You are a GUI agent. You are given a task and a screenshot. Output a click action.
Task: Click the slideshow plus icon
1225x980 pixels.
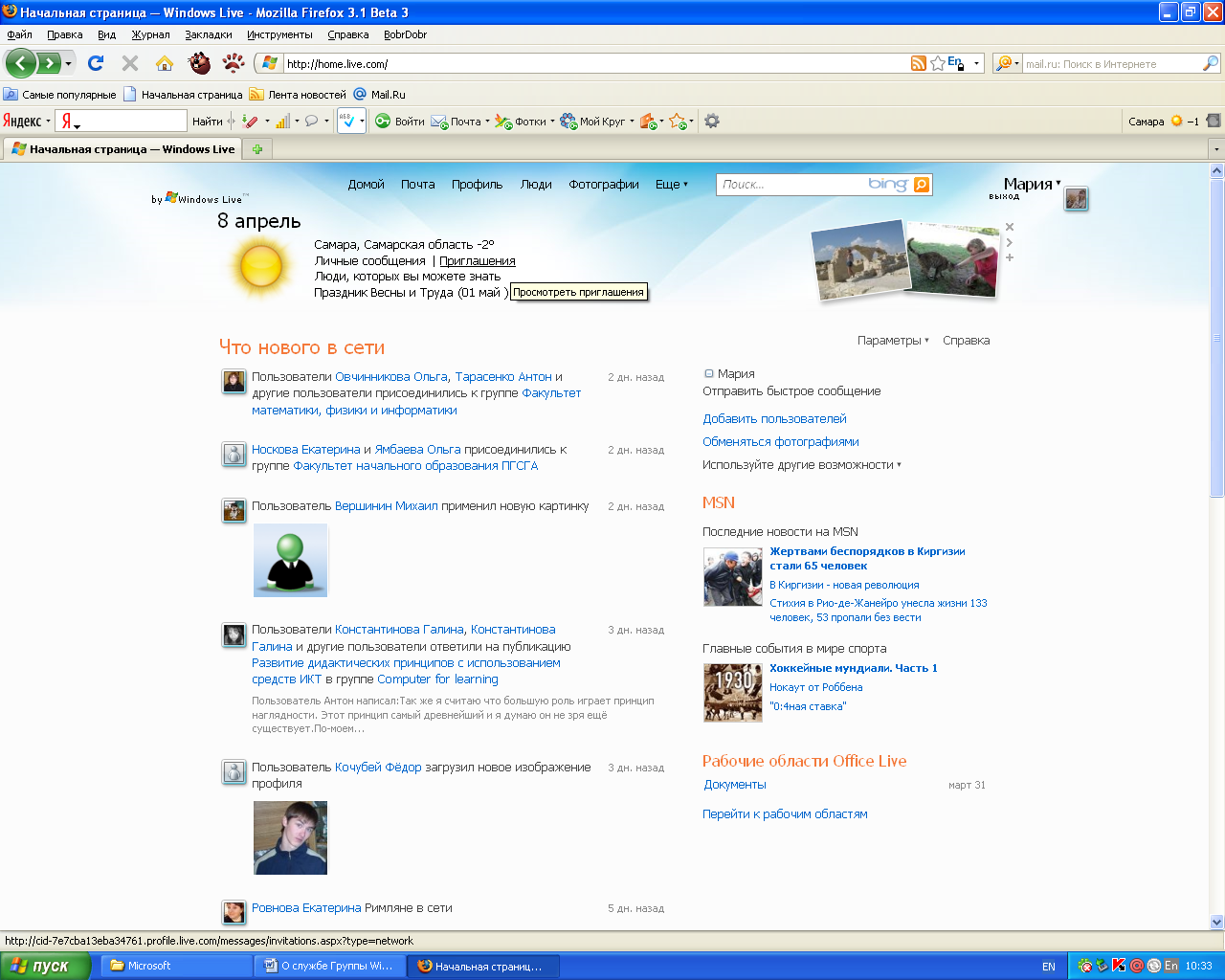coord(1010,257)
